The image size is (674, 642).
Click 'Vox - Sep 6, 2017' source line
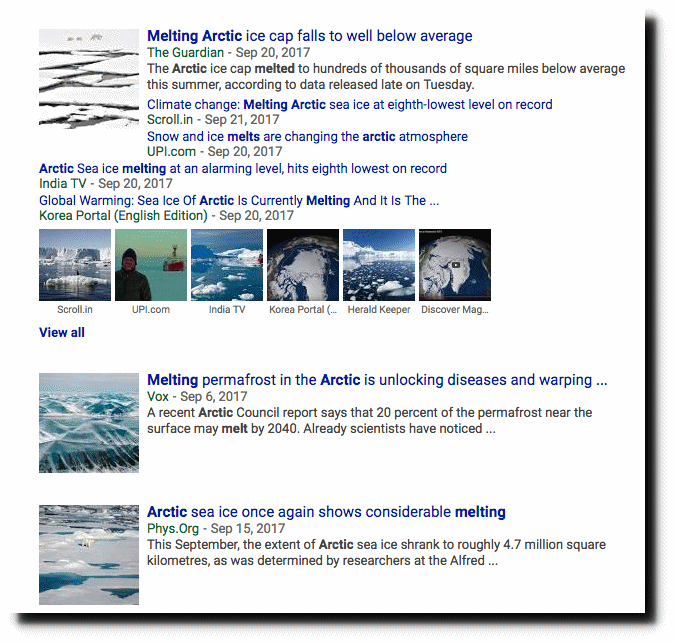197,397
